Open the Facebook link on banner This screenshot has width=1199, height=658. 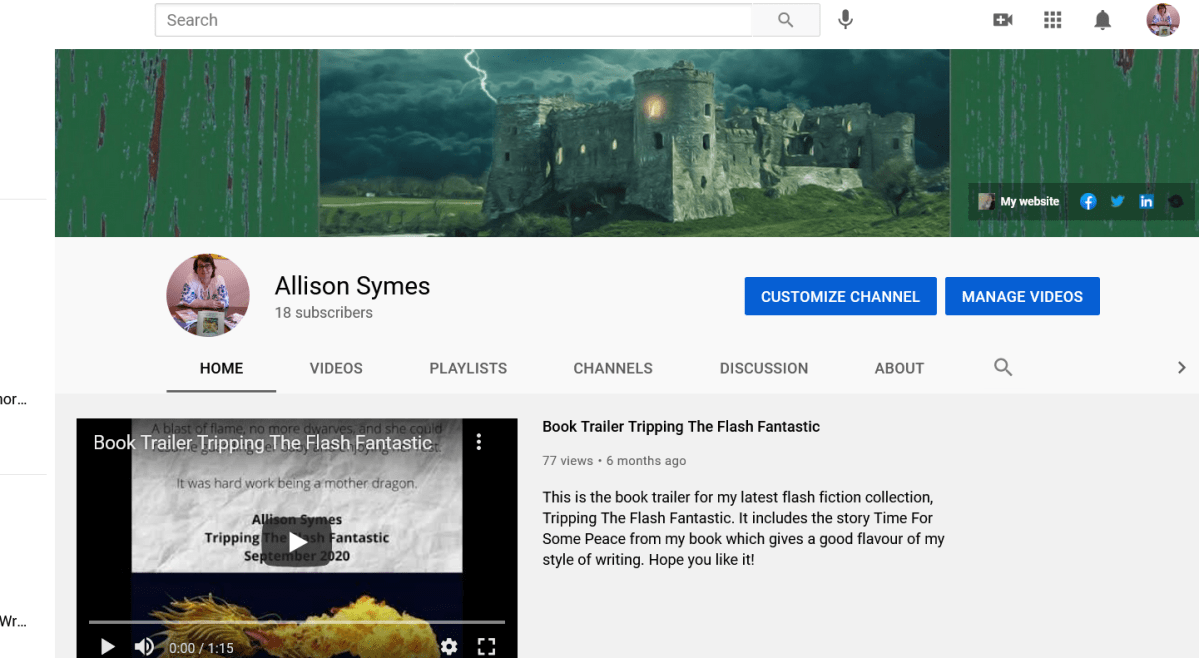coord(1088,201)
